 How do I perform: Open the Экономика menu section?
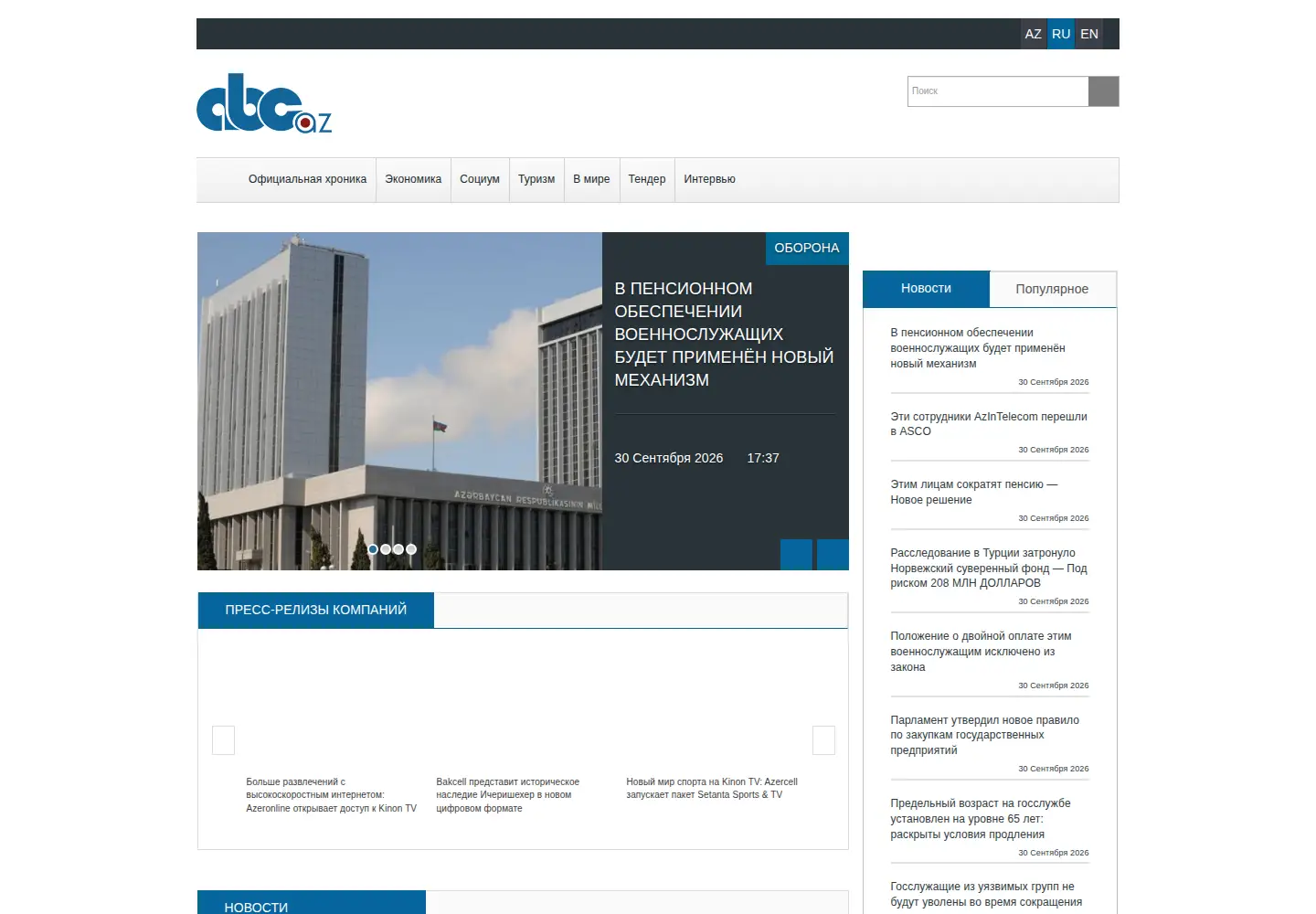point(413,179)
